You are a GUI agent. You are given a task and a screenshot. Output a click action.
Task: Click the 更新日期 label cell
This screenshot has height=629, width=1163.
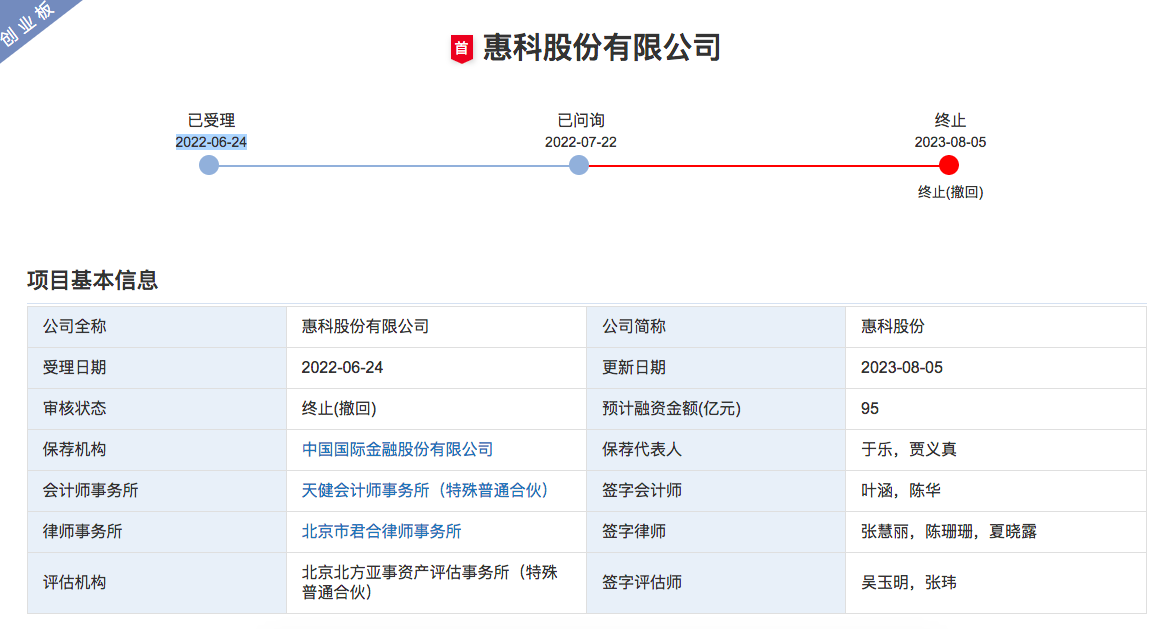tap(716, 368)
